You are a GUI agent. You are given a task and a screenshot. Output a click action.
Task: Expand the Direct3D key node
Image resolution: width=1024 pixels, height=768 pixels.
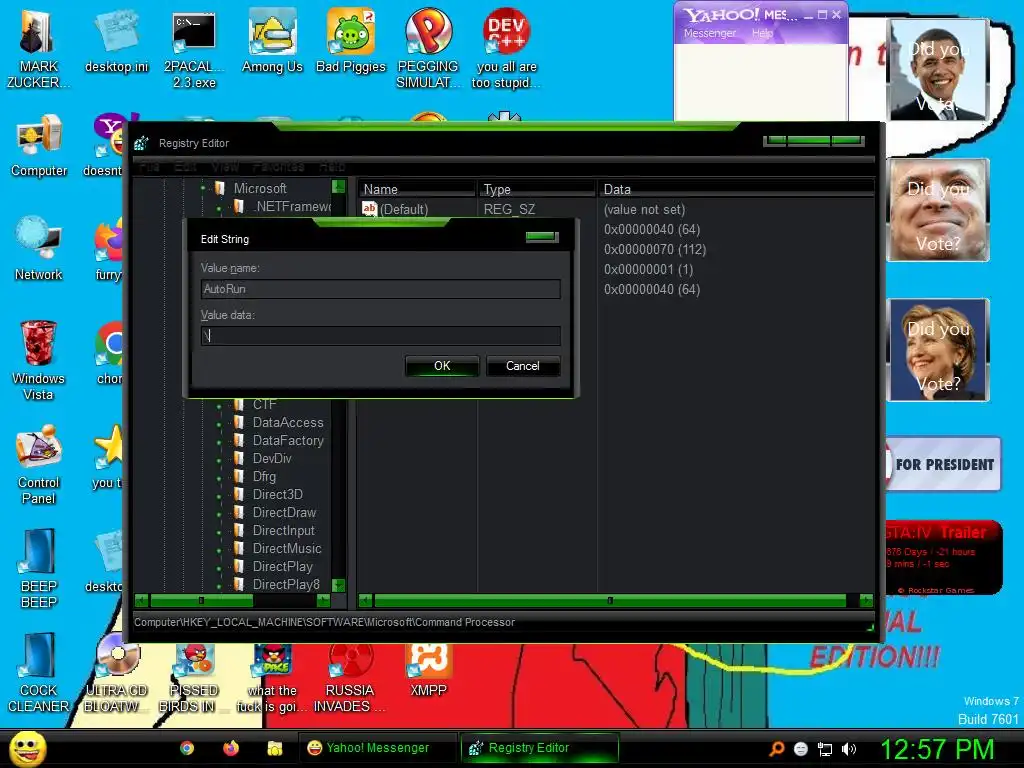point(219,494)
